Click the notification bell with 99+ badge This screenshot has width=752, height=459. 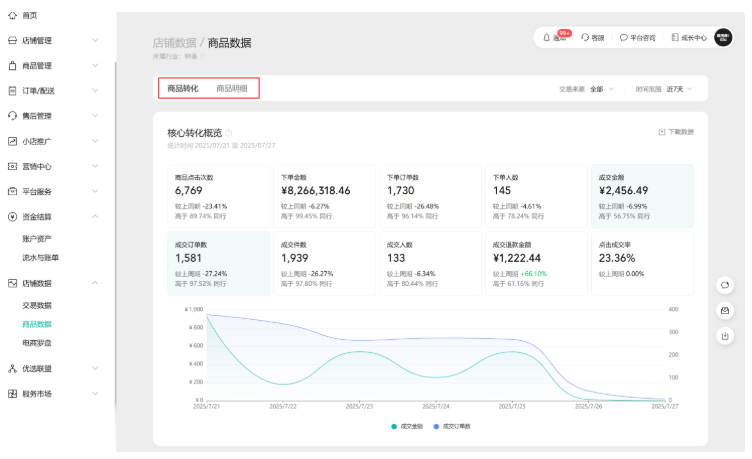point(547,37)
